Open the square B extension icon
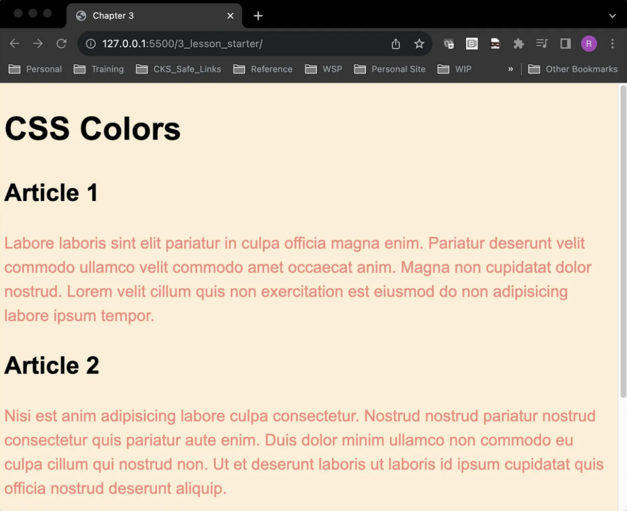The height and width of the screenshot is (511, 627). point(472,44)
